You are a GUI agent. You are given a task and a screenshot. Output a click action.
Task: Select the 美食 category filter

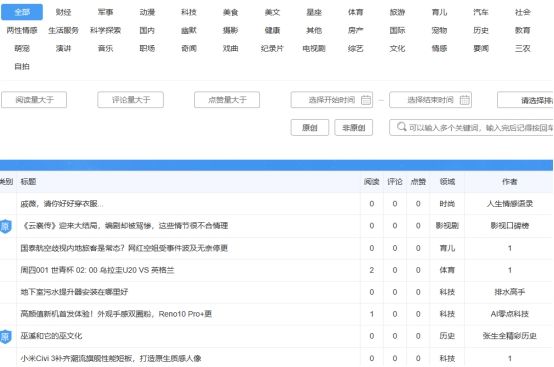click(230, 12)
